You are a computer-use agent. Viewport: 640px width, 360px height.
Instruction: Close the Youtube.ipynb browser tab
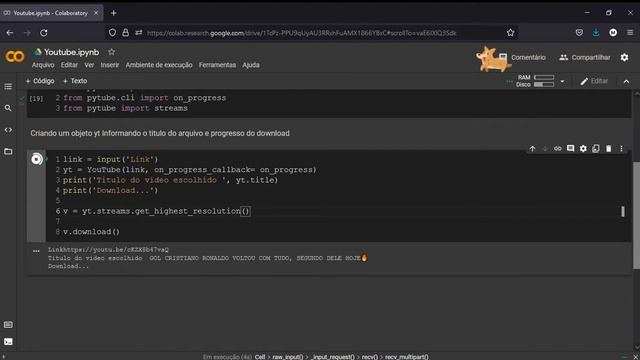coord(96,13)
